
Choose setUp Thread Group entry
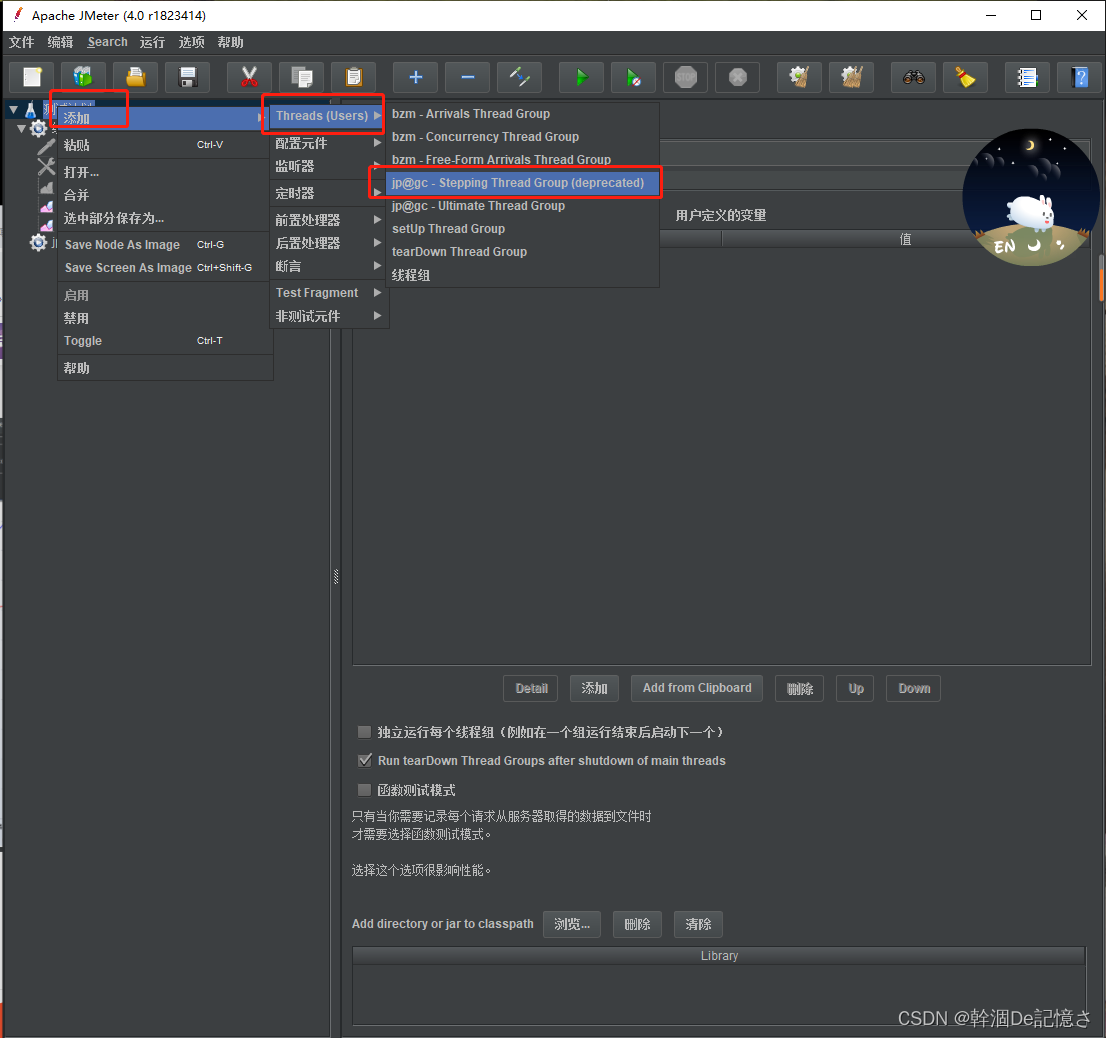(521, 229)
